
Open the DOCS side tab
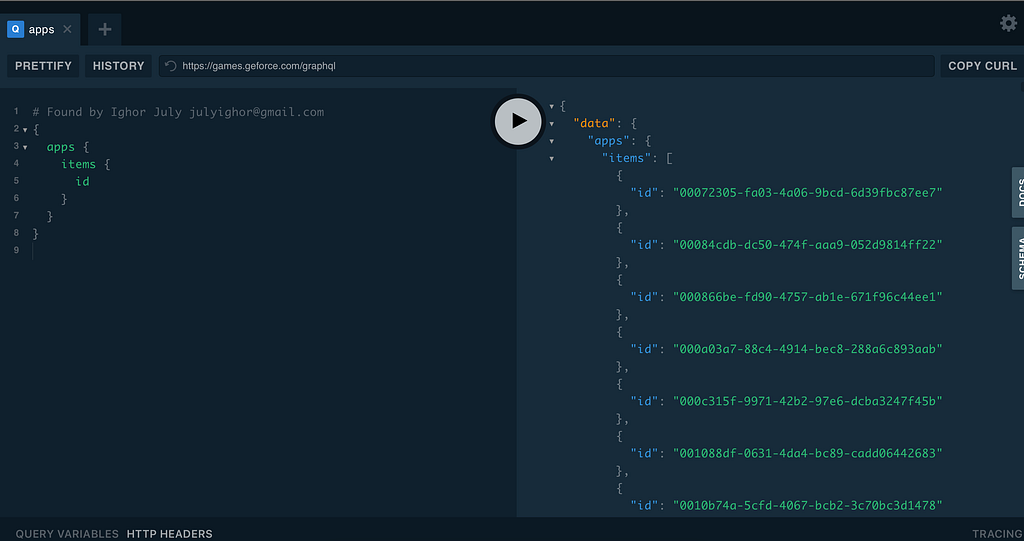[1017, 193]
